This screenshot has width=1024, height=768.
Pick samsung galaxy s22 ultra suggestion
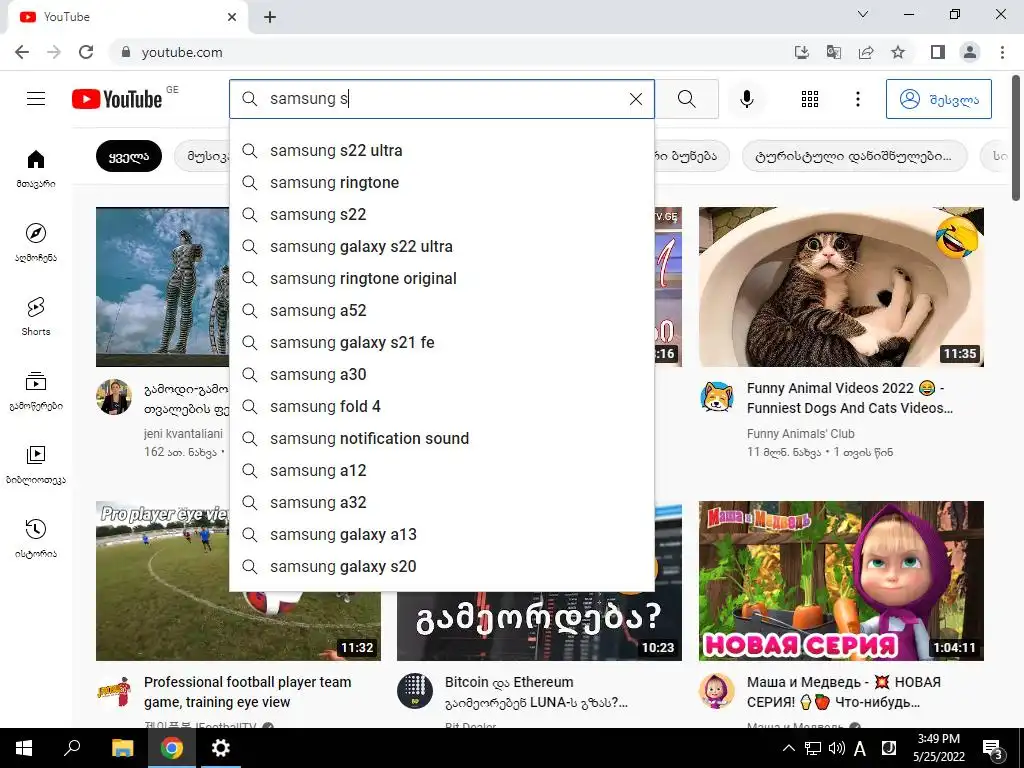tap(442, 246)
